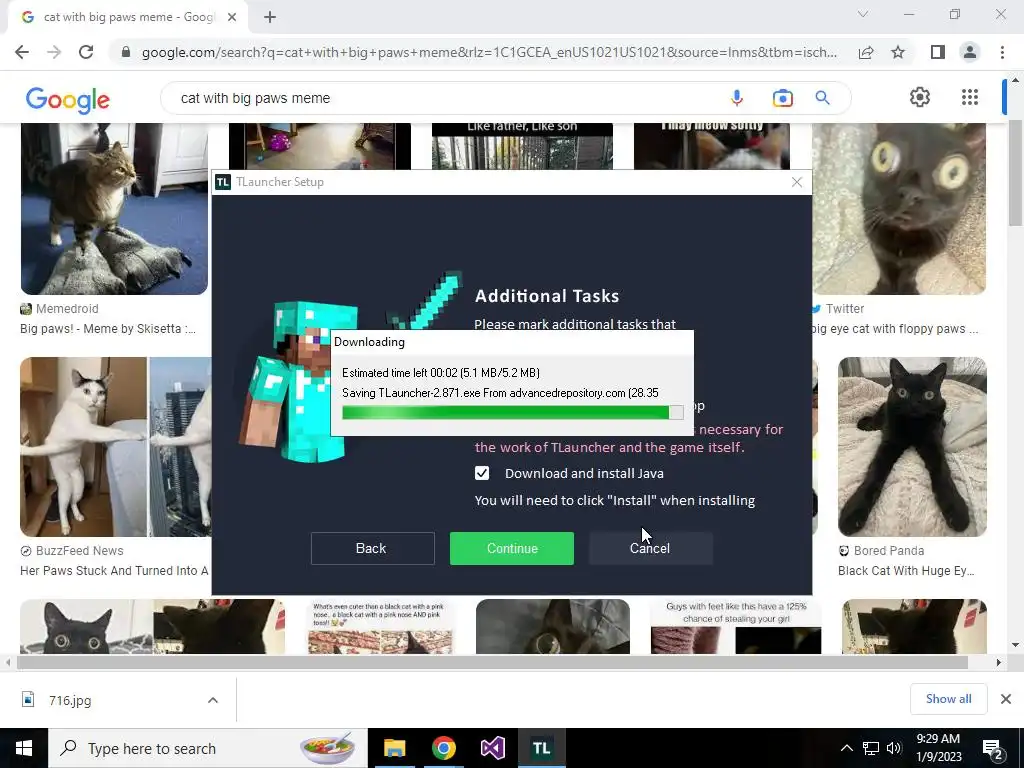This screenshot has height=768, width=1024.
Task: Open Windows Start menu
Action: 24,748
